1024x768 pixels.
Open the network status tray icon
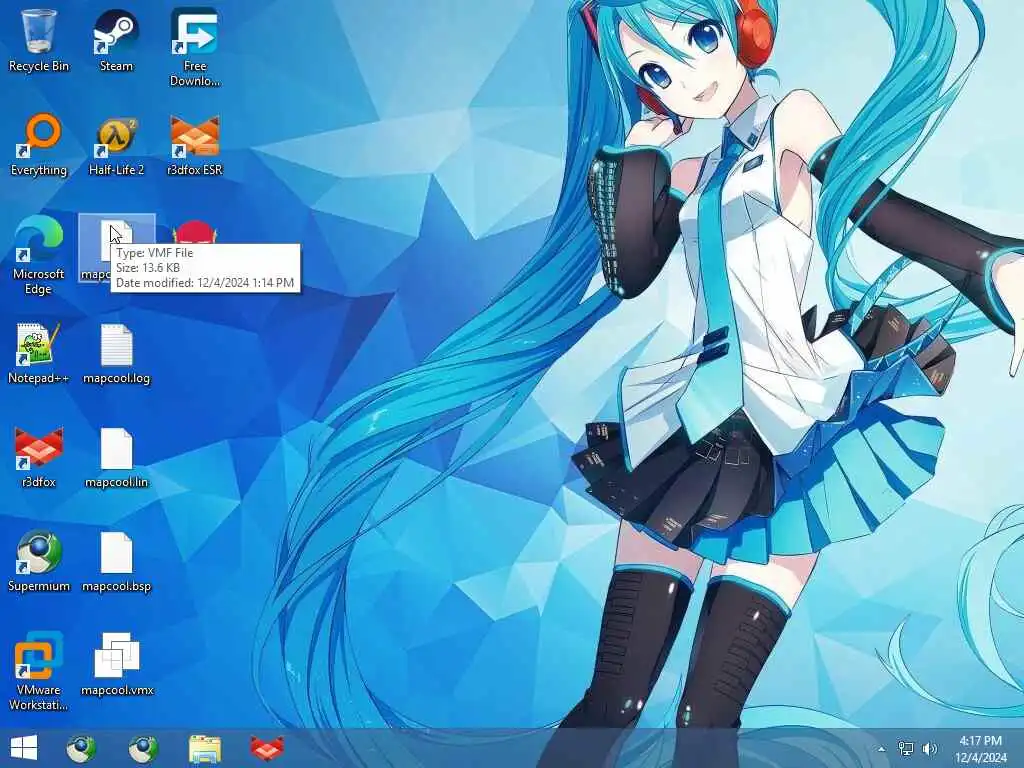pyautogui.click(x=906, y=749)
